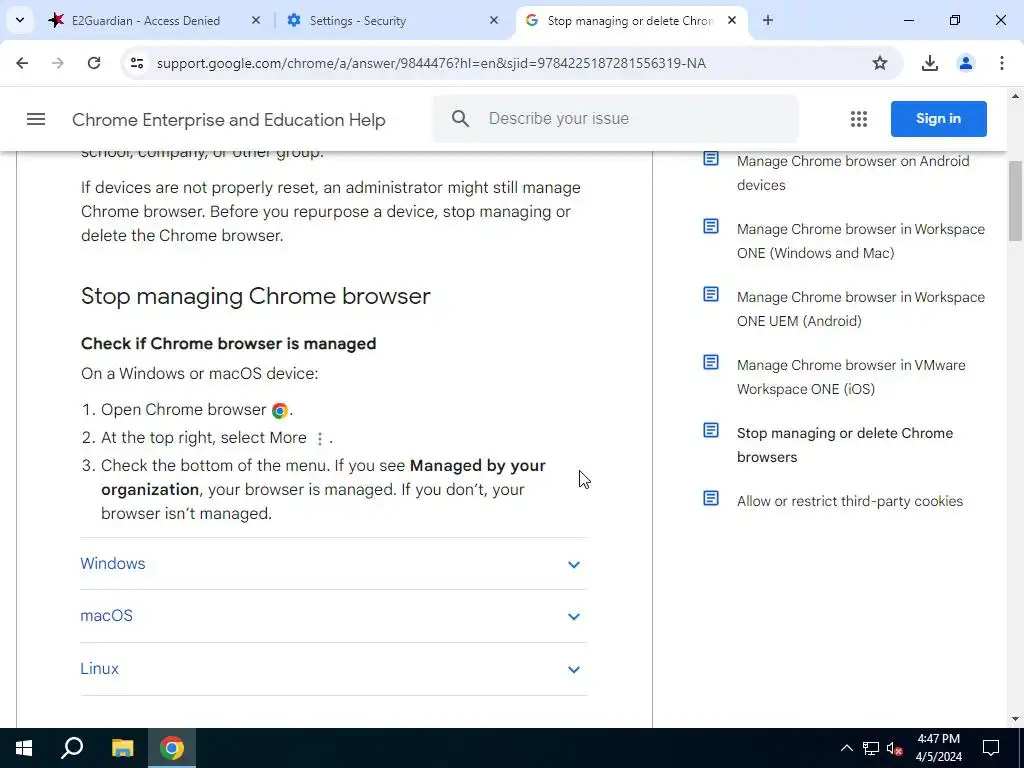1024x768 pixels.
Task: Click Chrome Enterprise and Education Help title
Action: 229,120
